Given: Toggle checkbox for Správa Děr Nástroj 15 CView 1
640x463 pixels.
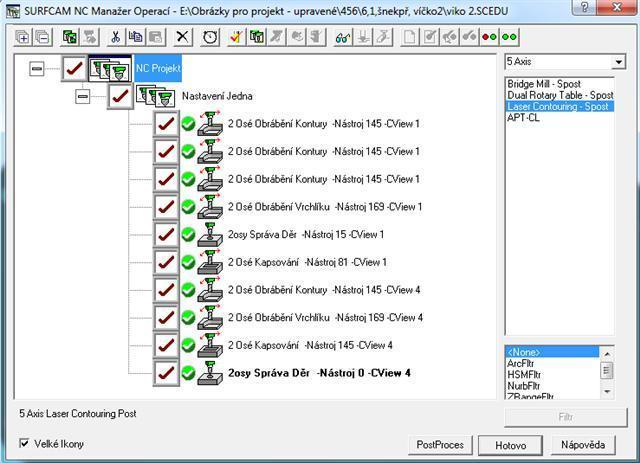Looking at the screenshot, I should click(166, 234).
